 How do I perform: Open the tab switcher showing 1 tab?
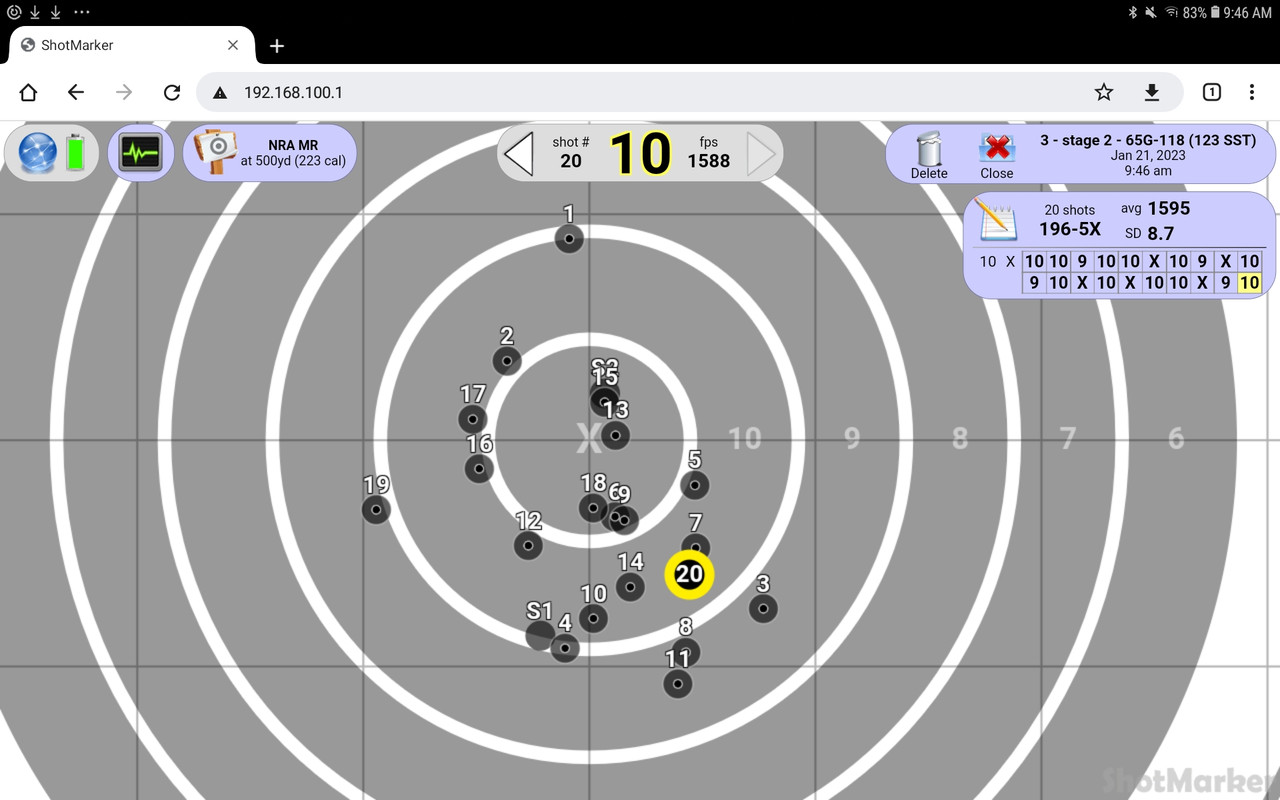[1211, 91]
